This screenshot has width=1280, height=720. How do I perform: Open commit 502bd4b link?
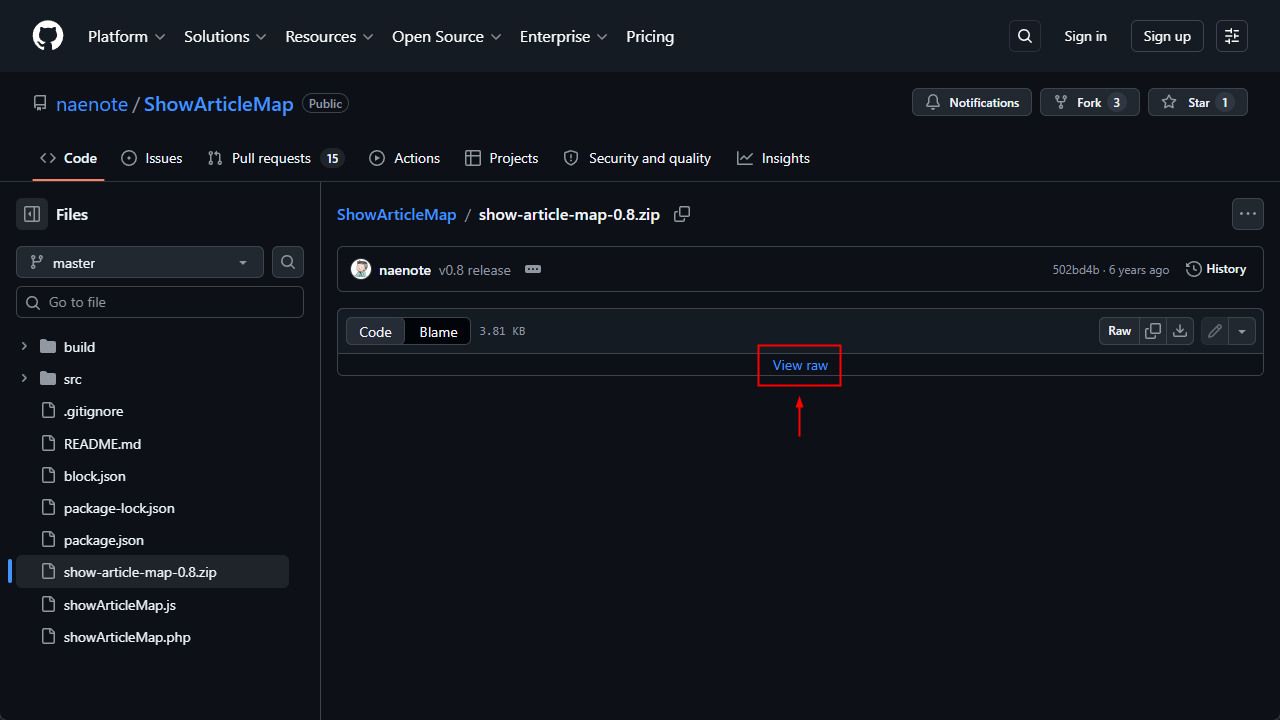(x=1076, y=270)
